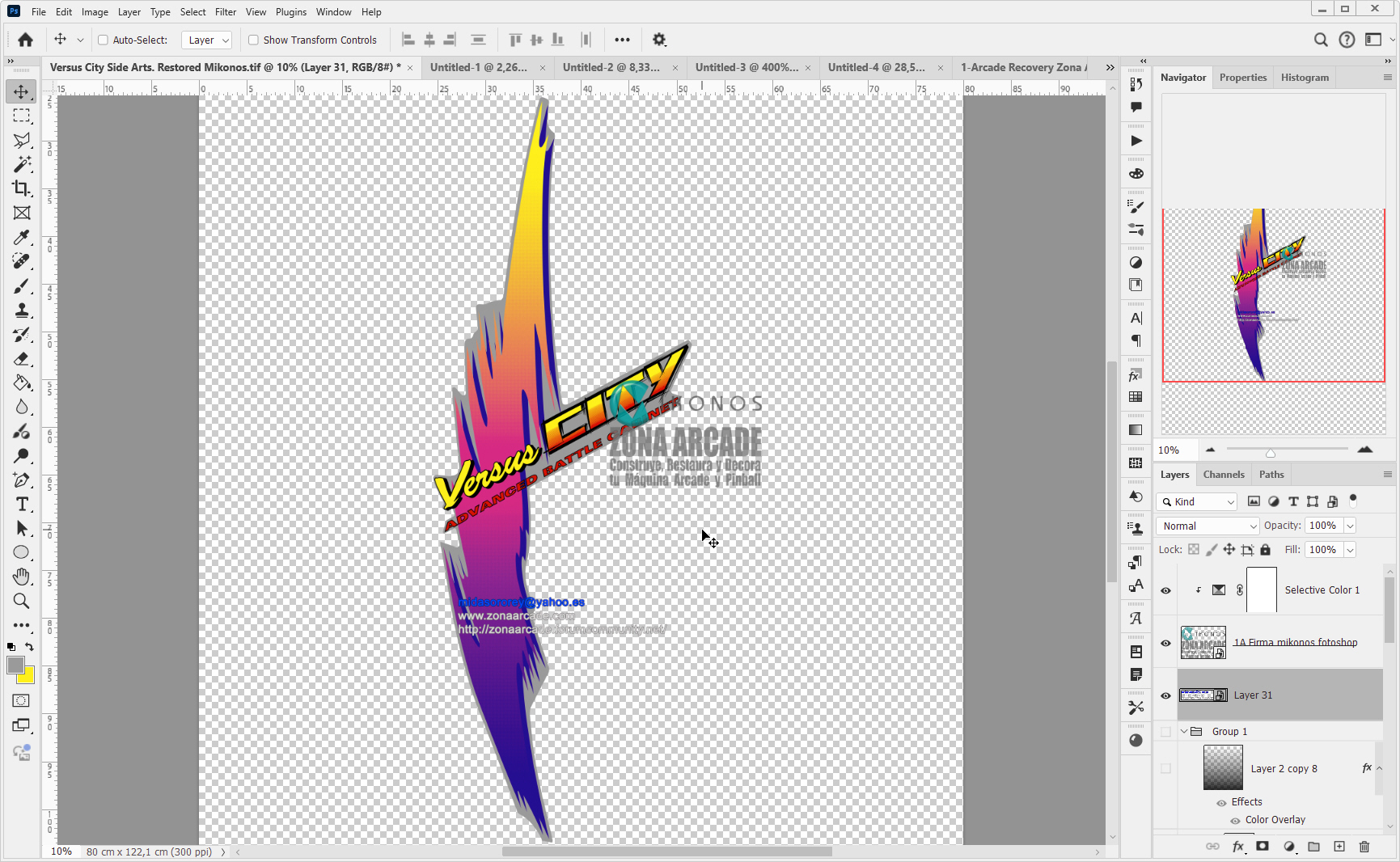Select the Horizontal Type tool

(x=22, y=505)
